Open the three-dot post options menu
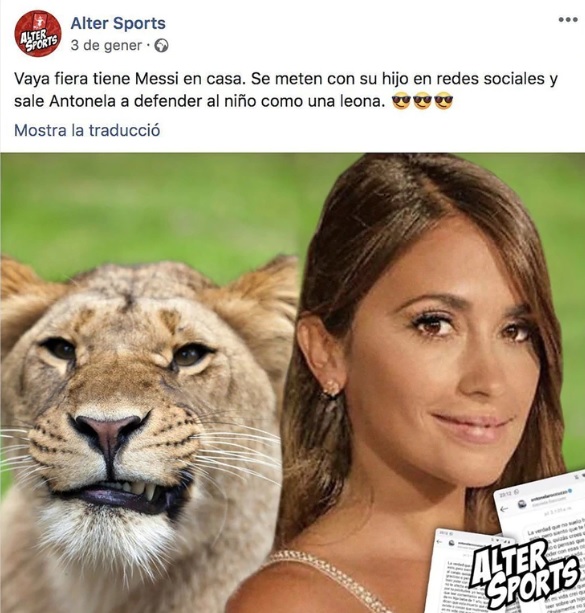Screen dimensions: 585x613 click(568, 20)
